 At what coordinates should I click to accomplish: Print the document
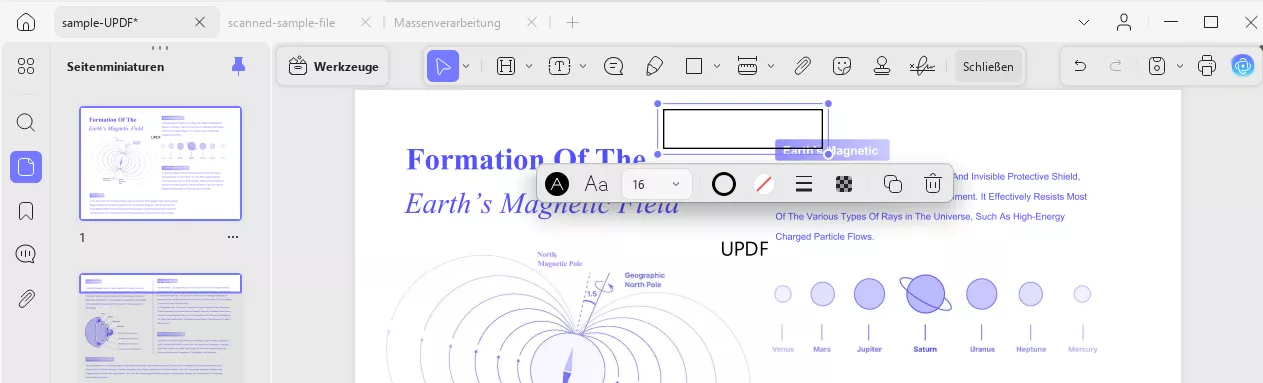coord(1207,66)
